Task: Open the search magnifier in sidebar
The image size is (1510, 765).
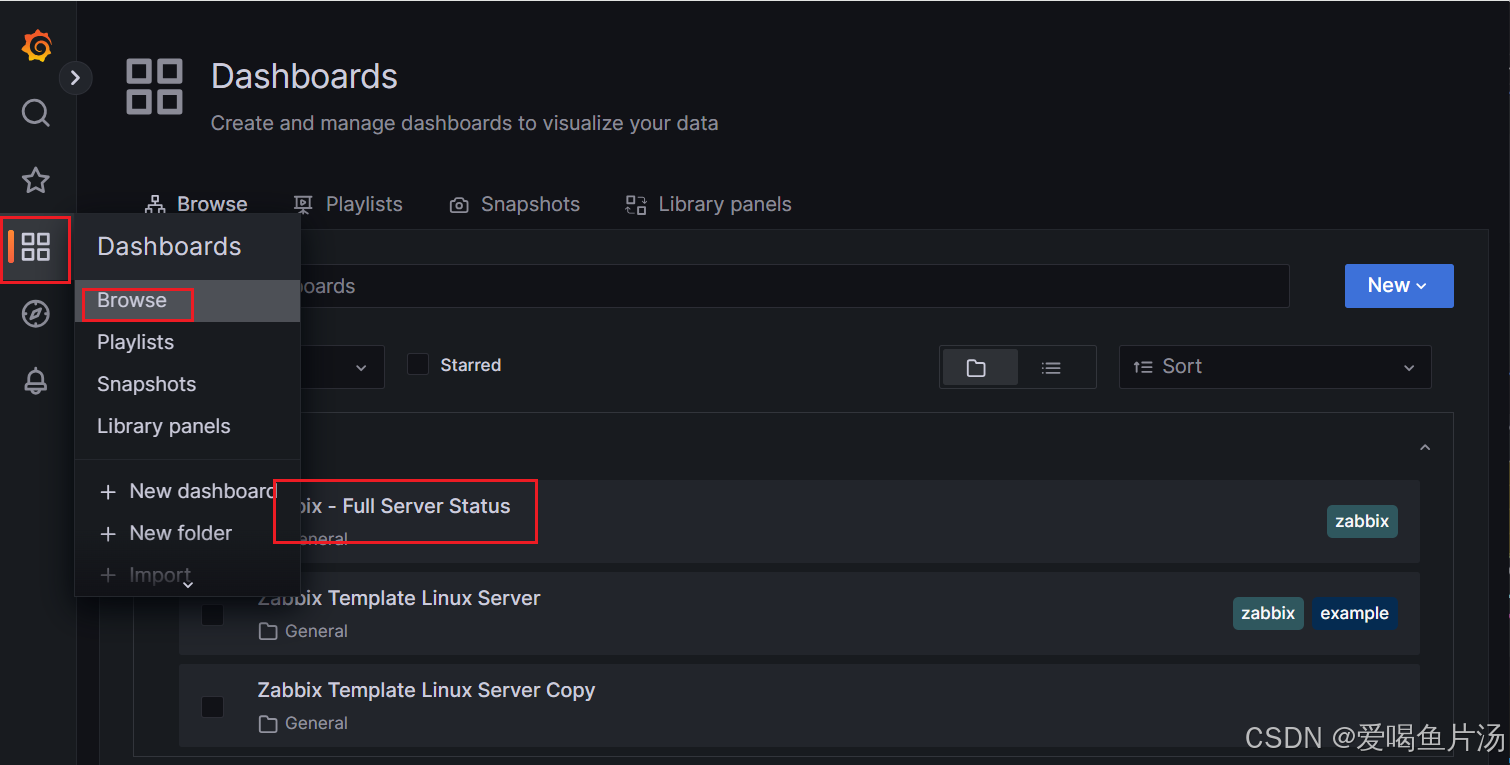Action: point(36,113)
